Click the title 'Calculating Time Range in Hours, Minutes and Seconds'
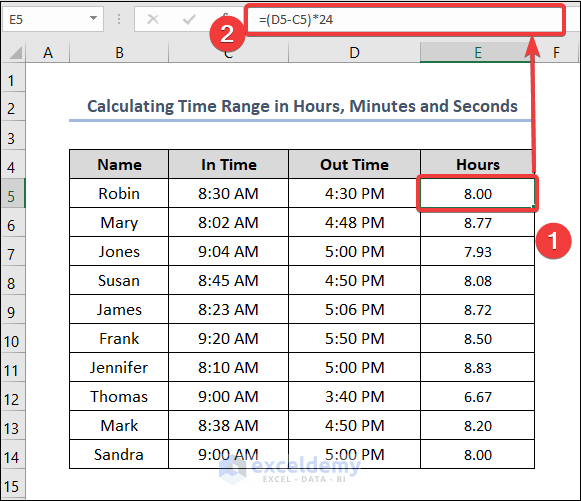 (x=302, y=106)
